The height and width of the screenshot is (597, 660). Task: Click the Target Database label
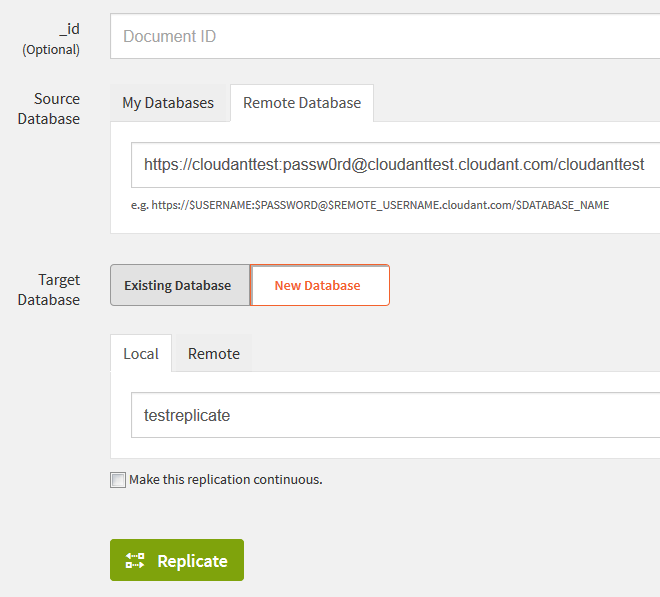pos(49,290)
